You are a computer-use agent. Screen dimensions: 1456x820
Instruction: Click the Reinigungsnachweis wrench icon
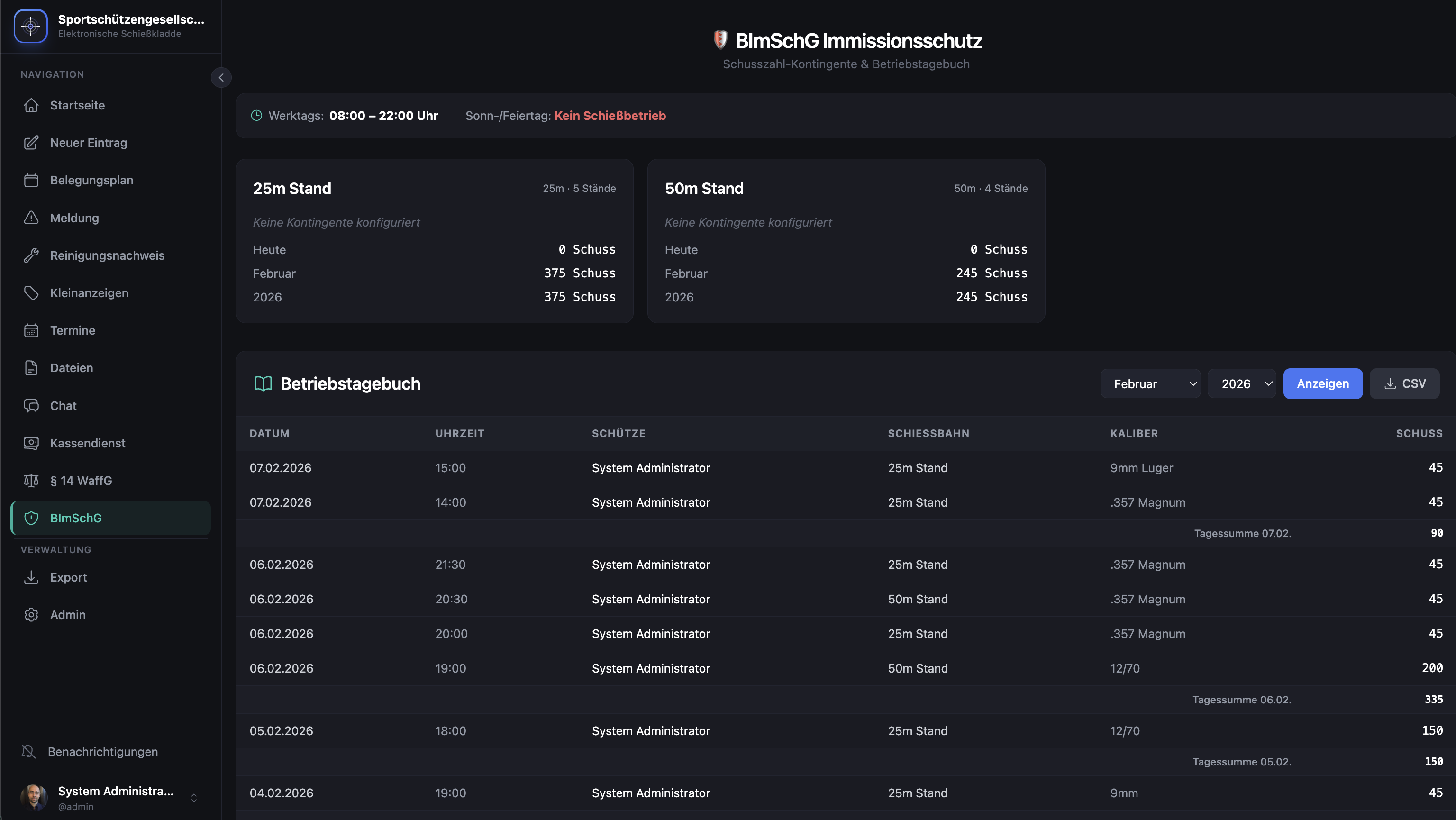coord(31,255)
